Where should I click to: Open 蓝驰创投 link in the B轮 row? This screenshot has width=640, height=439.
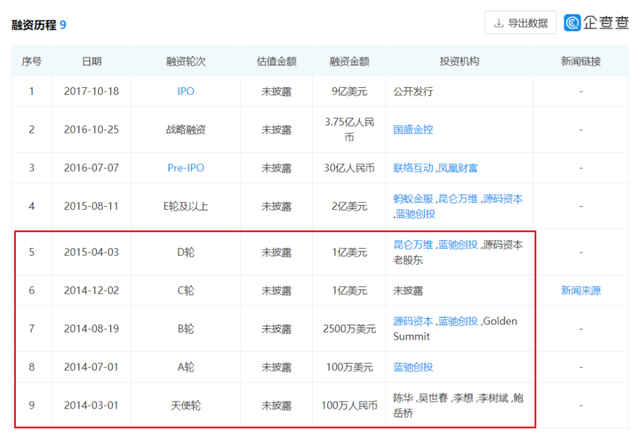click(x=458, y=321)
